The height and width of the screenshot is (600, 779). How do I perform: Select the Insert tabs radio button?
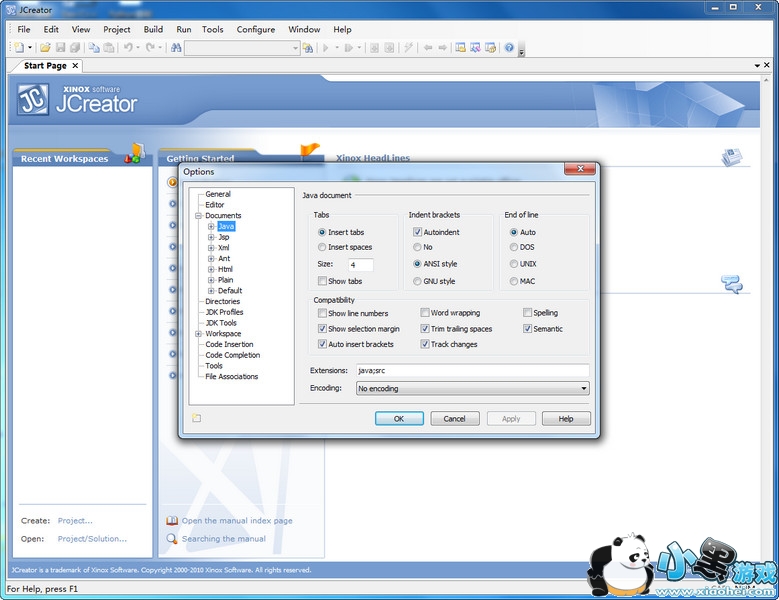(x=322, y=232)
